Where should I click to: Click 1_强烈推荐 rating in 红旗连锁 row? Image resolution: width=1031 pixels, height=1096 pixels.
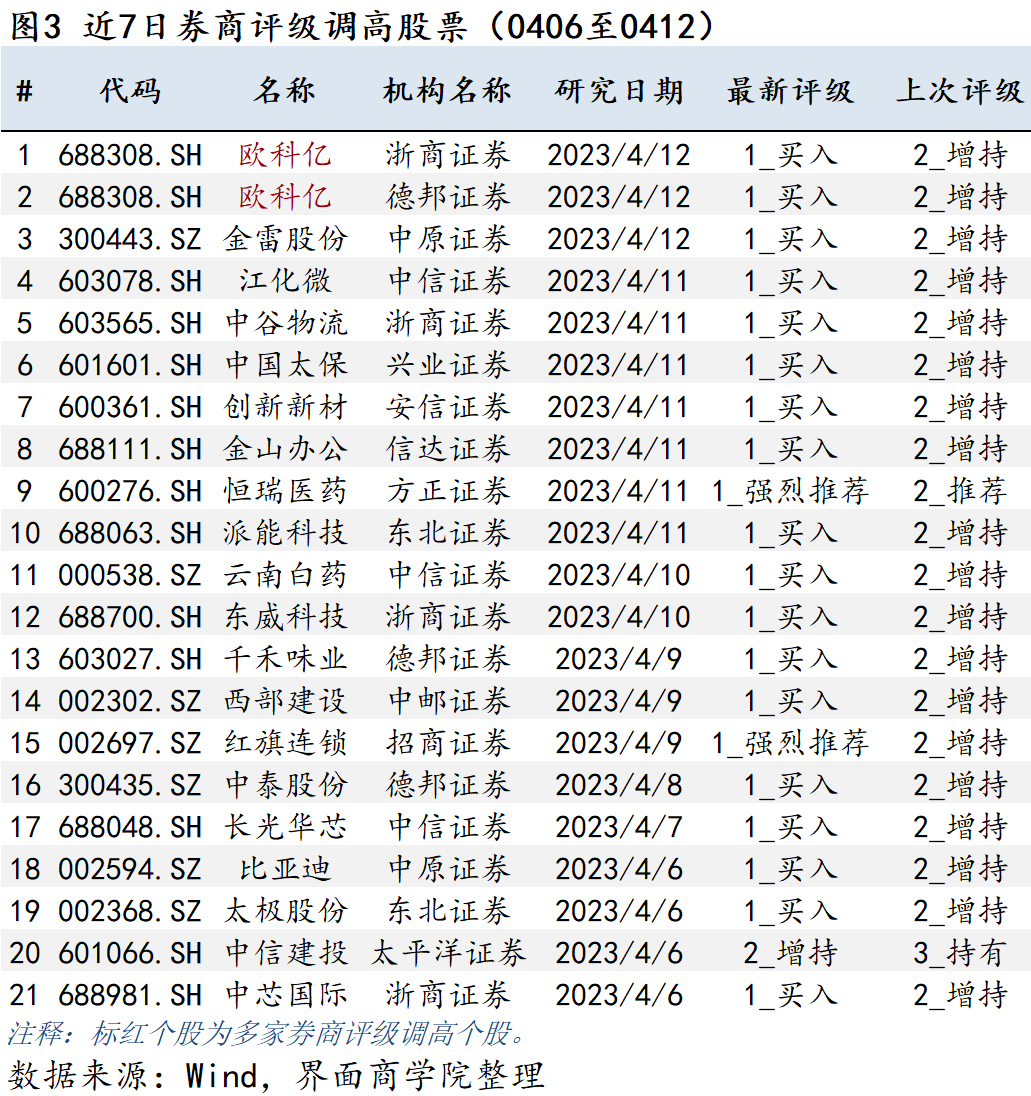tap(790, 743)
